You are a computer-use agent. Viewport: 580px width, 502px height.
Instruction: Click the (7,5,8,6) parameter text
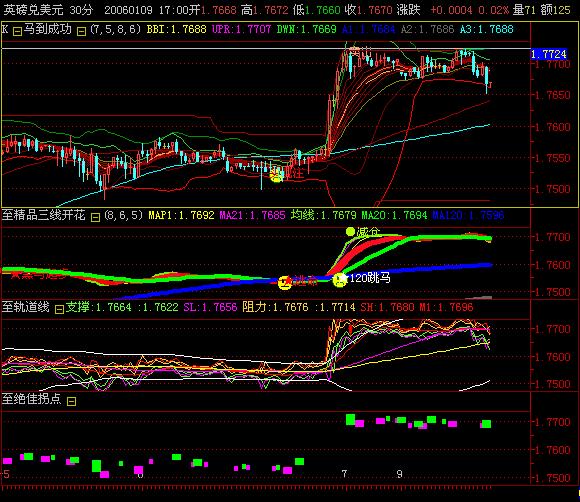point(115,29)
